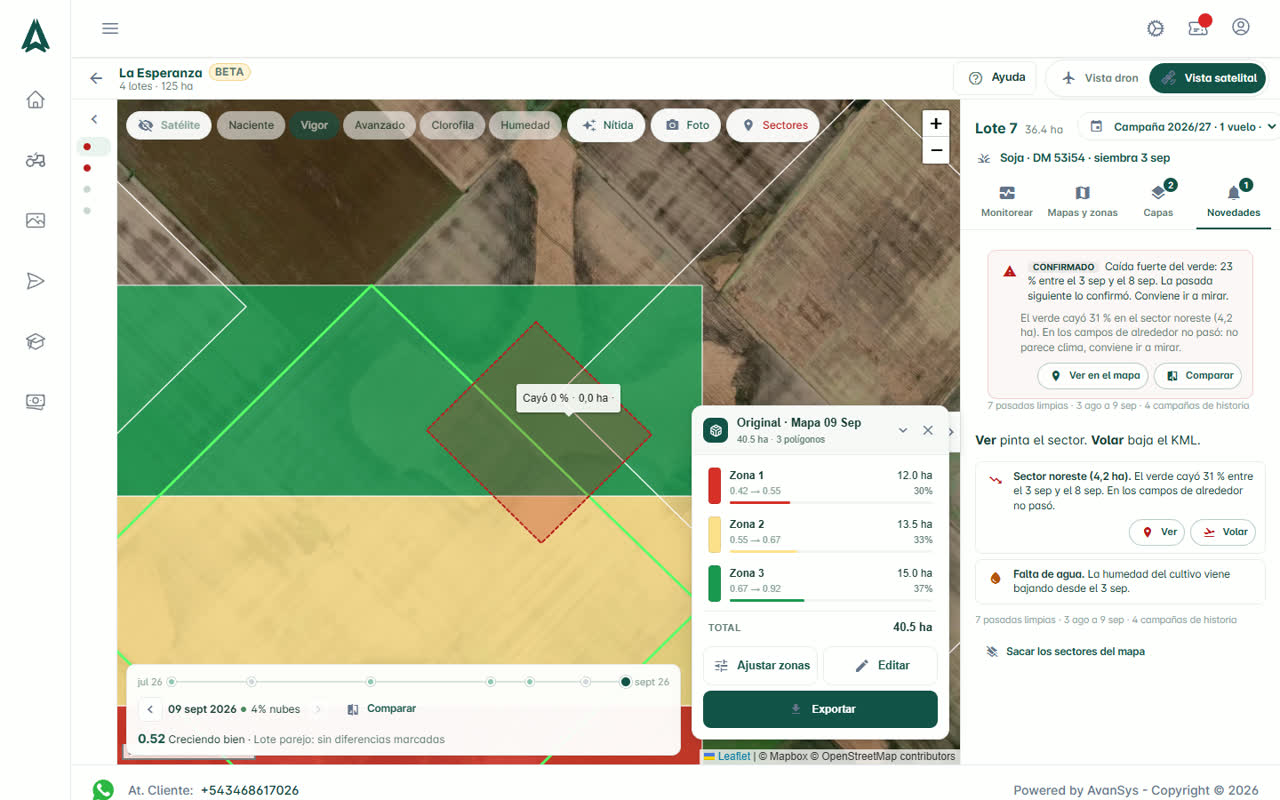Viewport: 1280px width, 800px height.
Task: Toggle the Avanzado layer option
Action: (380, 125)
